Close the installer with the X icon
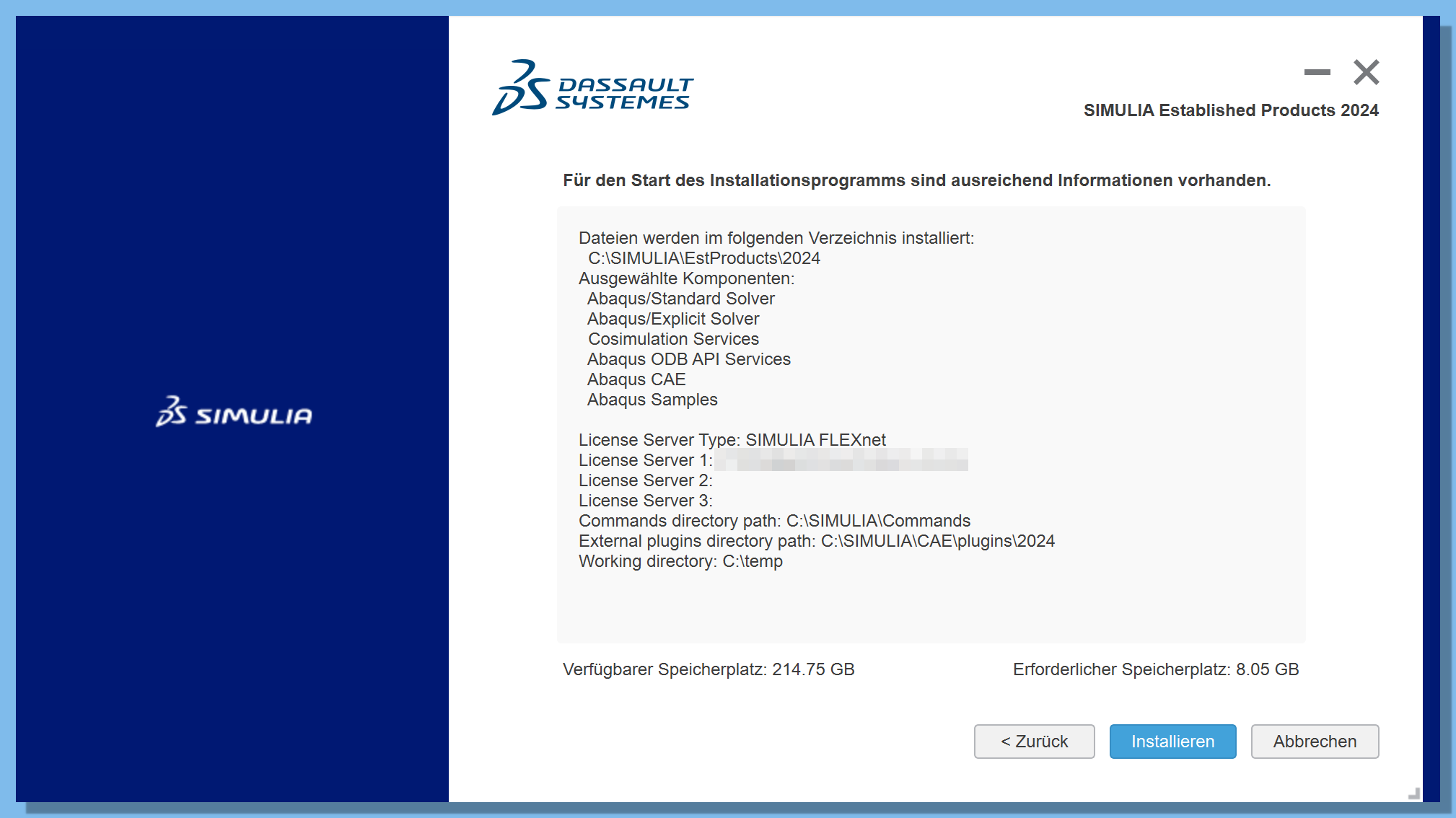Viewport: 1456px width, 818px height. tap(1366, 72)
